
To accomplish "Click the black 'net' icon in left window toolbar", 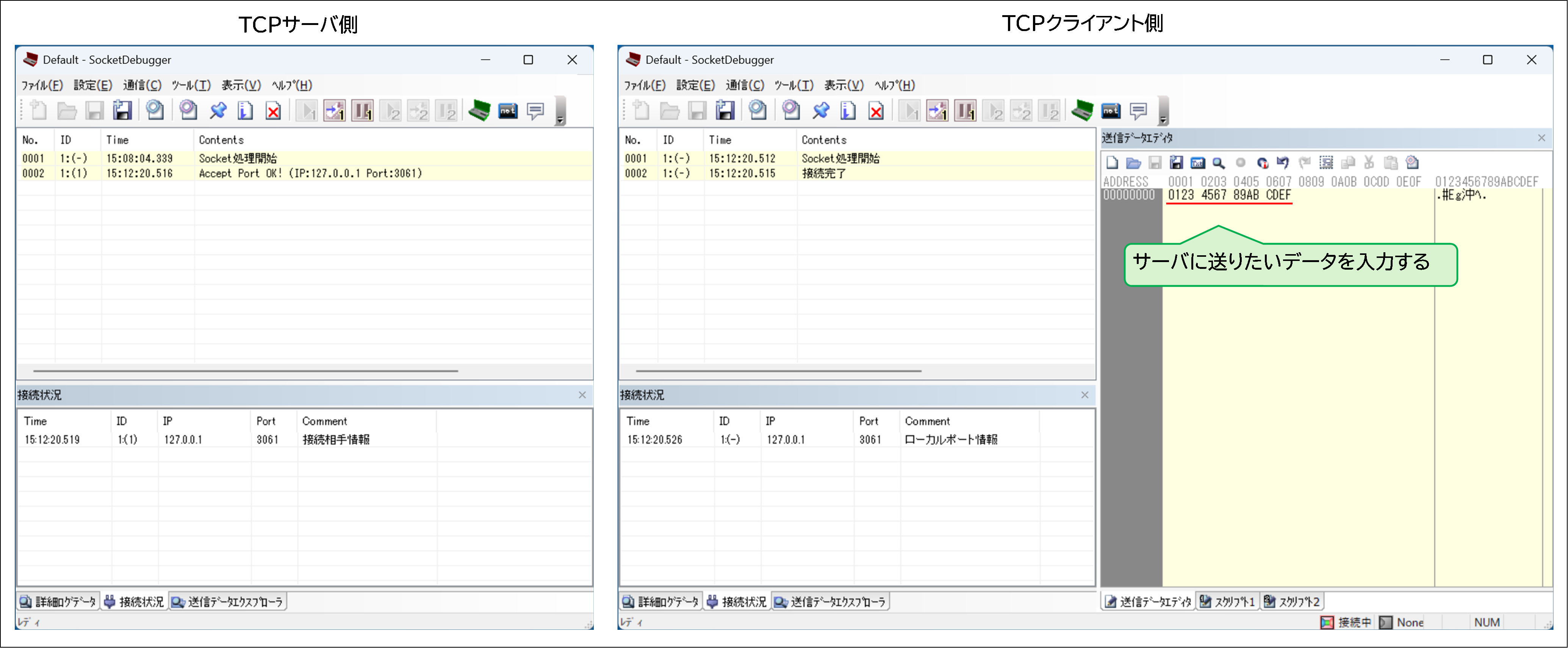I will [x=508, y=111].
